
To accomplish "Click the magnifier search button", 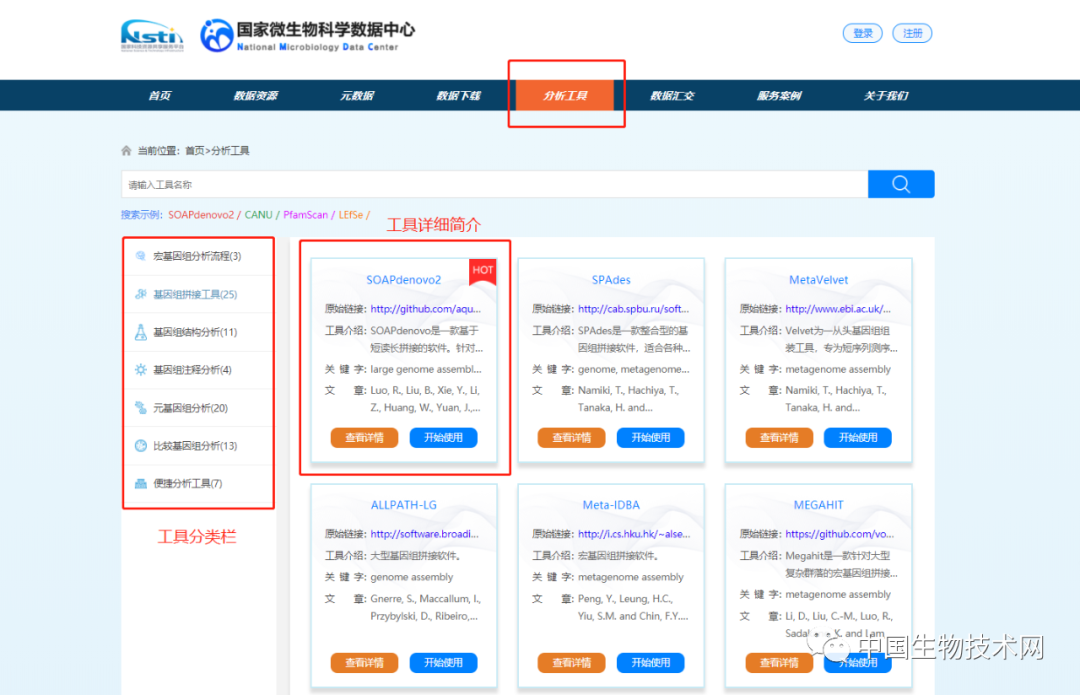I will pyautogui.click(x=901, y=184).
